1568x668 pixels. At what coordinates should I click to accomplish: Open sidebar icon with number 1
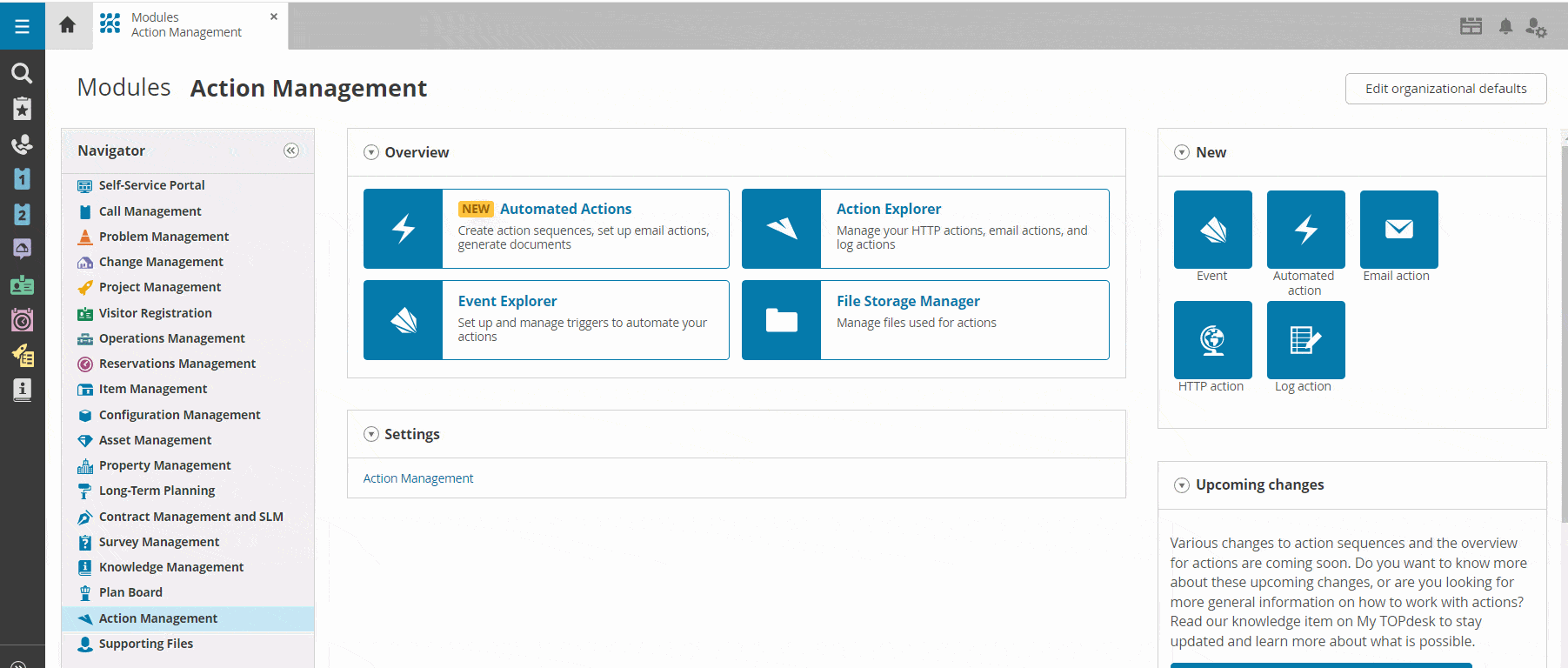pos(22,179)
